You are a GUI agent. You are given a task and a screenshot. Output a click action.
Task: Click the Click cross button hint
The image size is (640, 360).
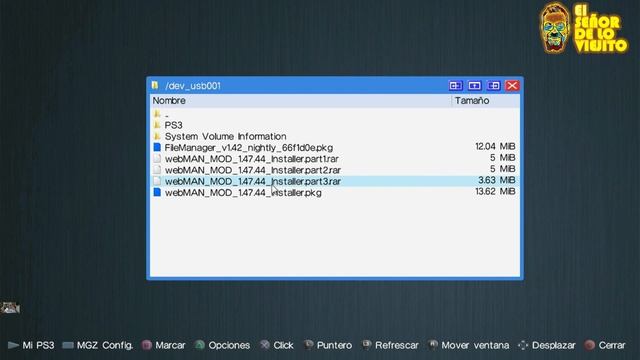click(x=277, y=345)
